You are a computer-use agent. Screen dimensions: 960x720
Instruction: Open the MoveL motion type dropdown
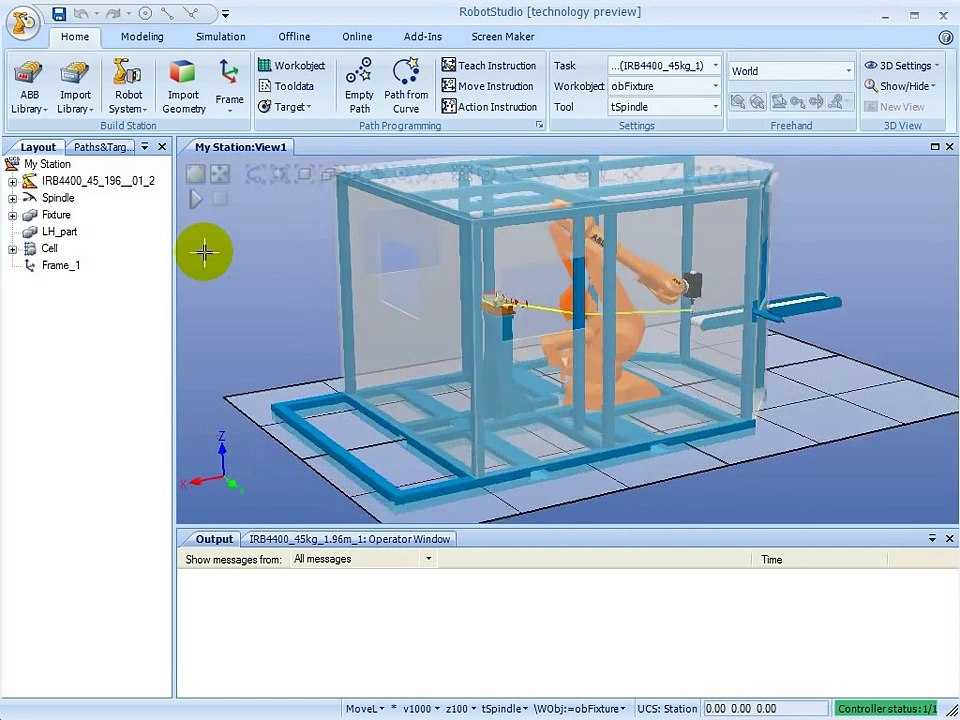[365, 708]
